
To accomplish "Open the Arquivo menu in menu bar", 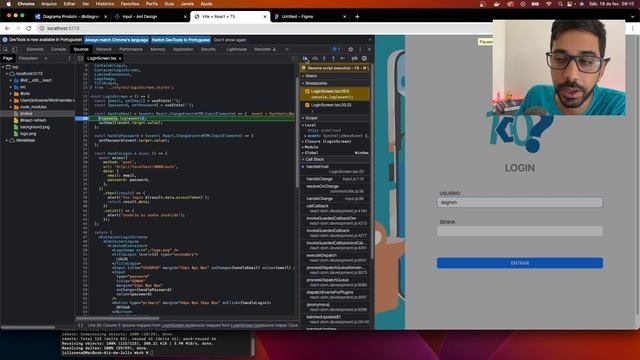I will pos(49,4).
